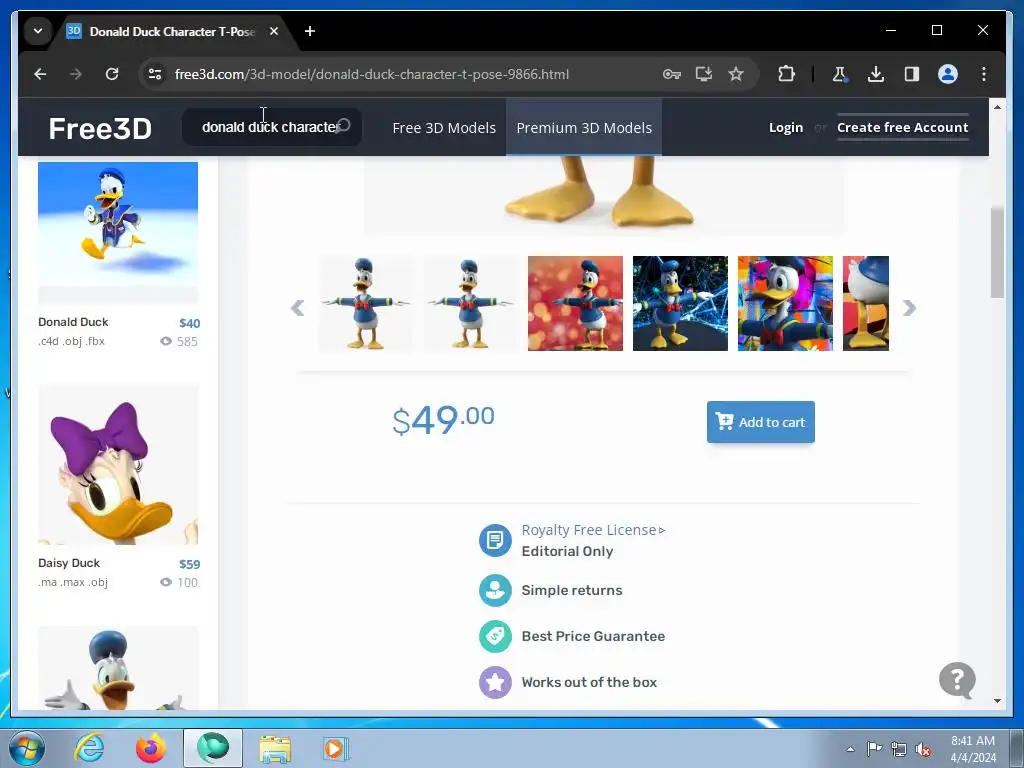Image resolution: width=1024 pixels, height=768 pixels.
Task: Click the Login link
Action: [786, 127]
